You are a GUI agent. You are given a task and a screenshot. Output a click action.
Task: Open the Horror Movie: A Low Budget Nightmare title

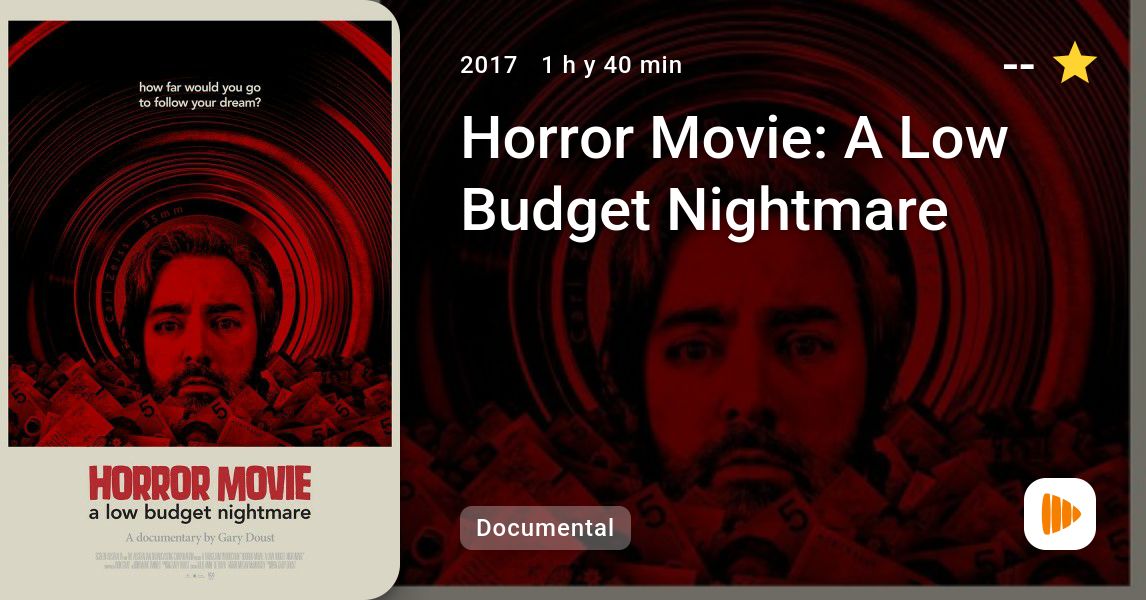point(734,173)
